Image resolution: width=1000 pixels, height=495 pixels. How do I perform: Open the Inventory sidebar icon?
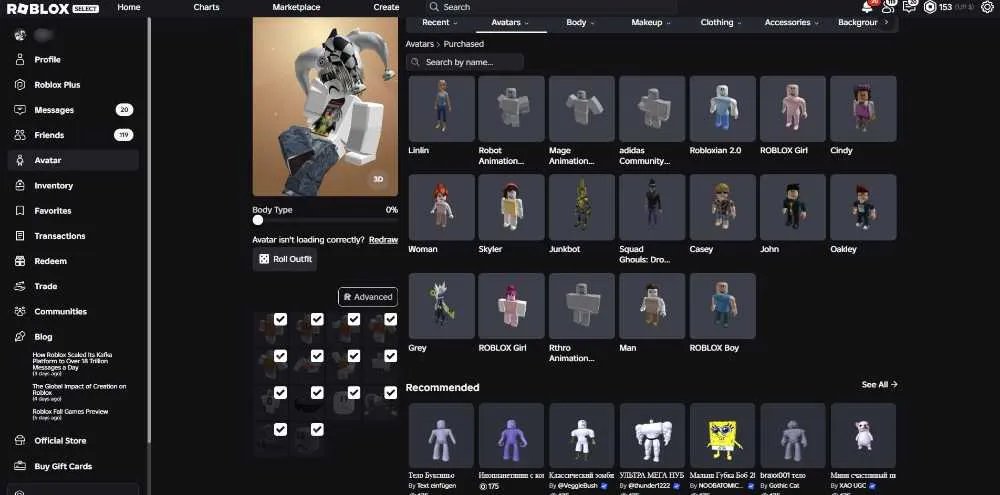20,186
